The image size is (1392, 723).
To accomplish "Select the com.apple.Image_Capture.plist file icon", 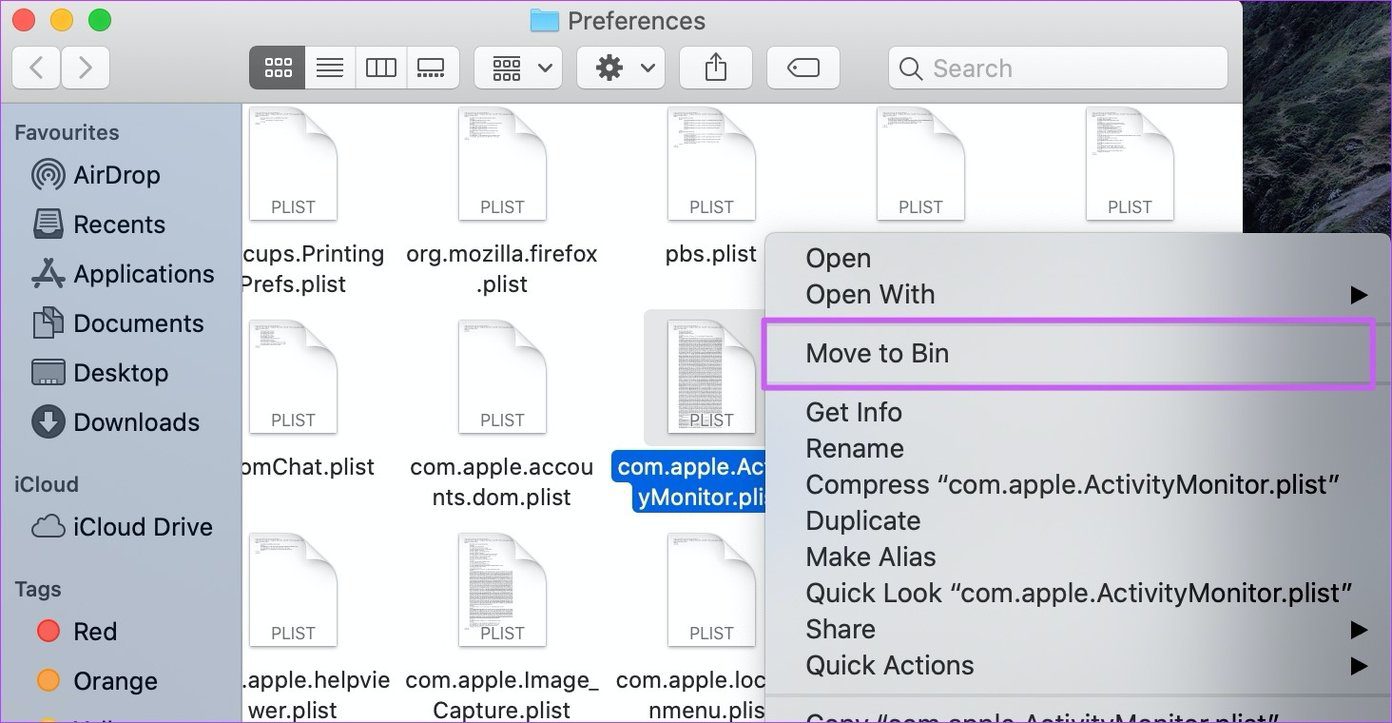I will pos(502,590).
